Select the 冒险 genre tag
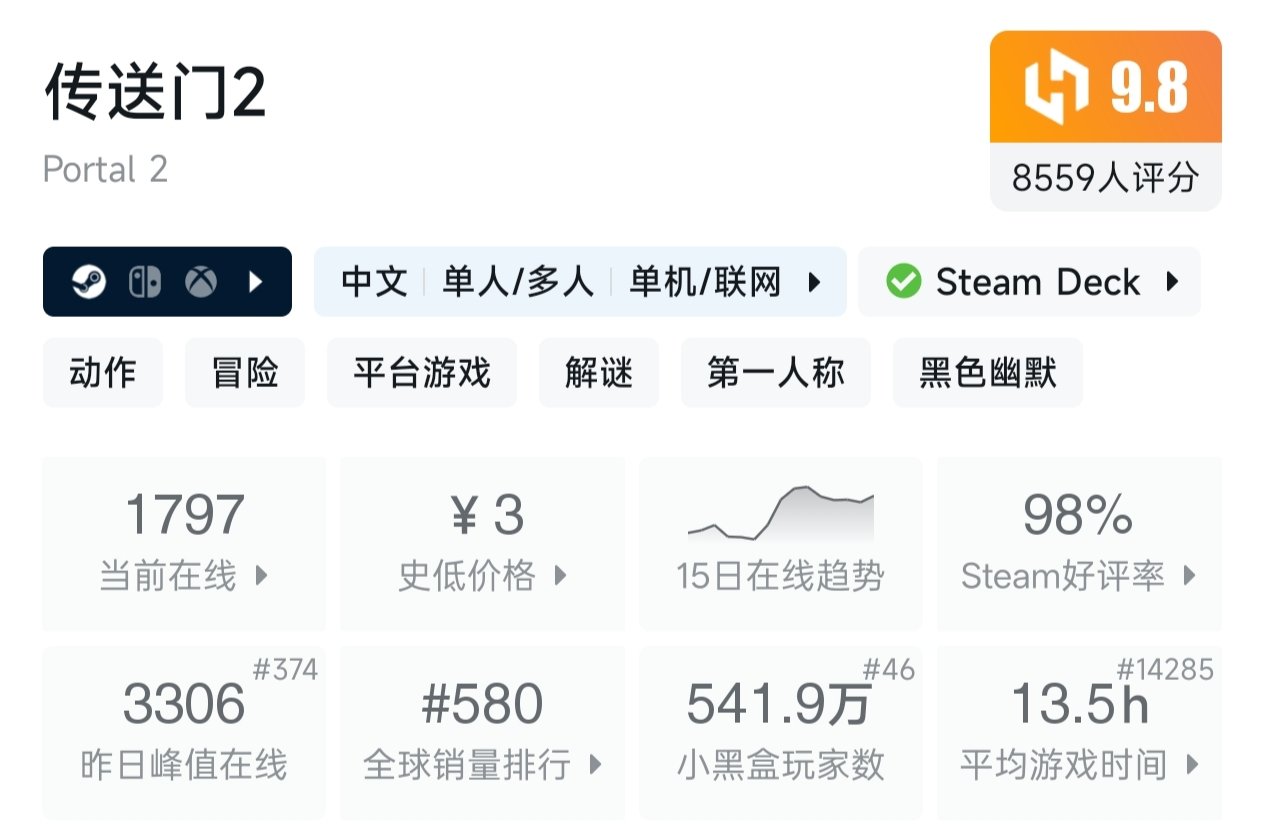The width and height of the screenshot is (1264, 824). pyautogui.click(x=245, y=373)
